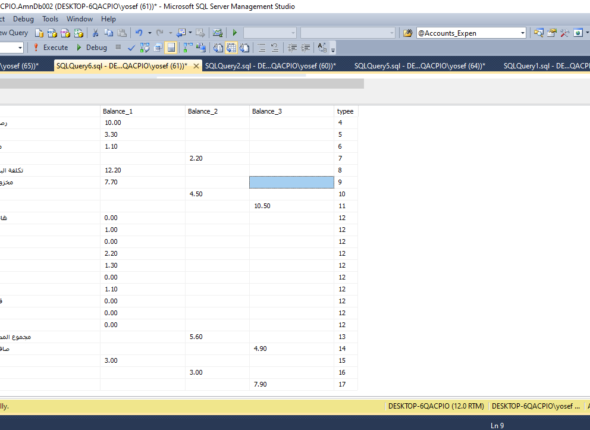Uncomment the selected lines
Viewport: 590px width, 430px height.
click(x=275, y=48)
